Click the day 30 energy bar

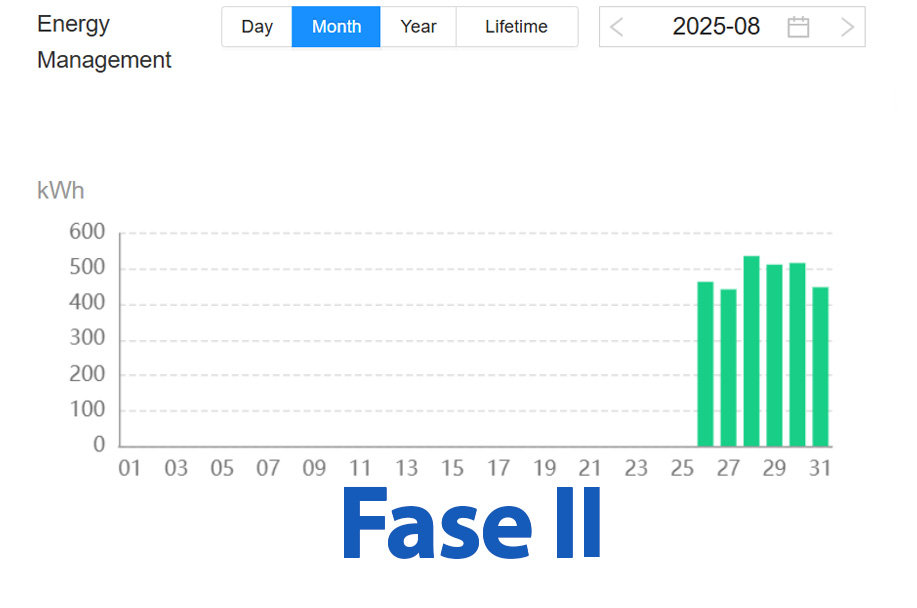click(x=796, y=355)
